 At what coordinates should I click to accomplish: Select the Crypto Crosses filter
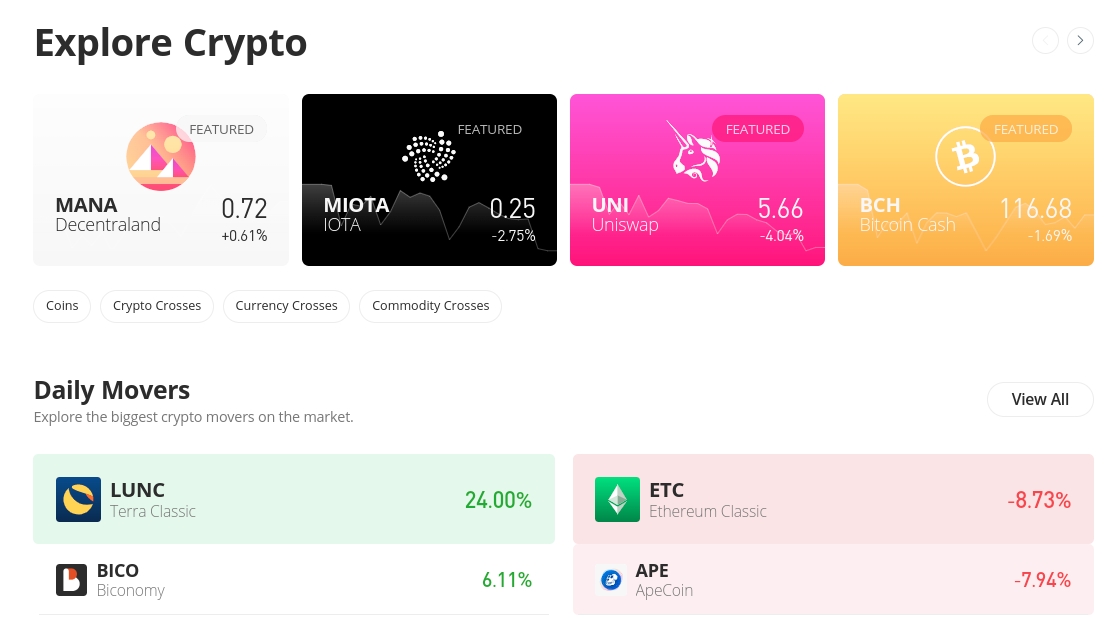coord(157,306)
